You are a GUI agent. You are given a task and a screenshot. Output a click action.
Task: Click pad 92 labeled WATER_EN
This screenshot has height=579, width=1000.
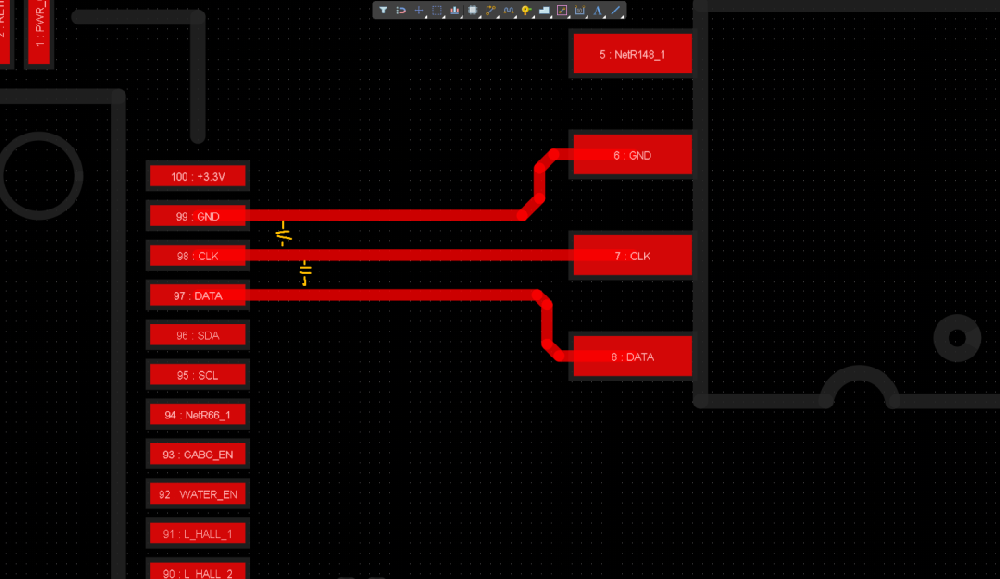click(197, 495)
